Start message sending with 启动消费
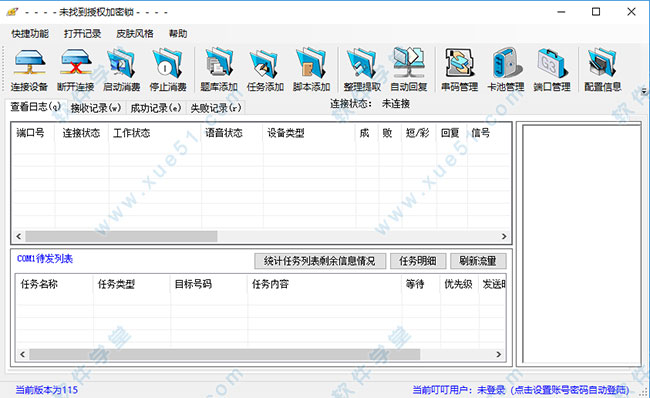Image resolution: width=650 pixels, height=398 pixels. coord(122,69)
